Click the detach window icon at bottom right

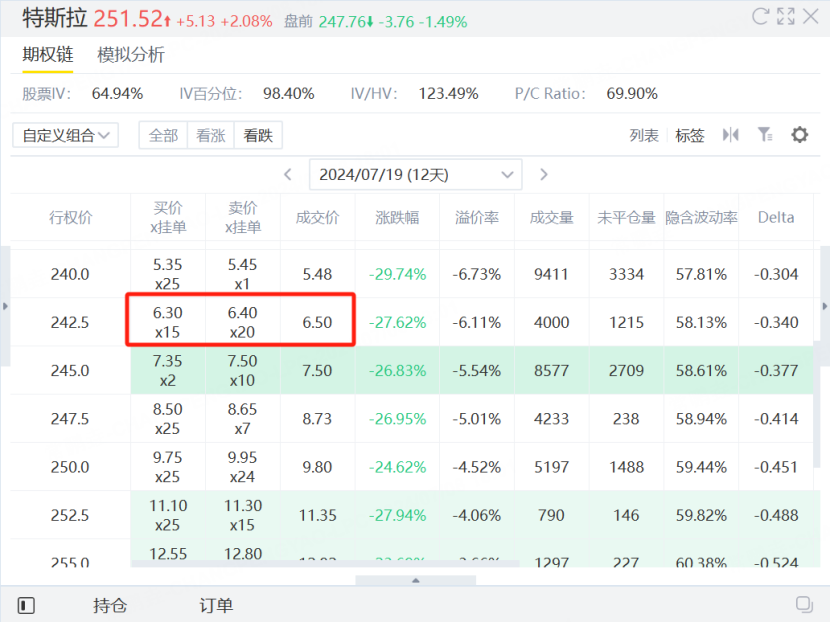tap(804, 604)
